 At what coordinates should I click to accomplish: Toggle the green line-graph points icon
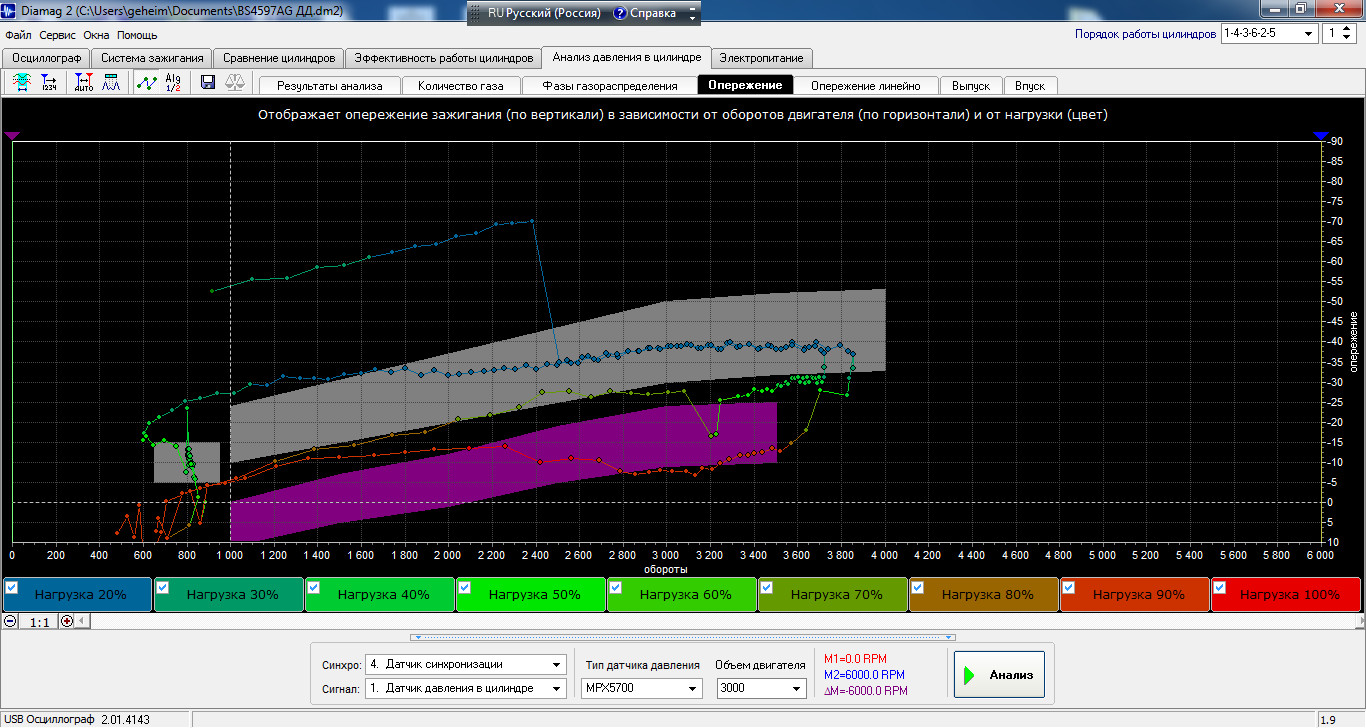147,83
